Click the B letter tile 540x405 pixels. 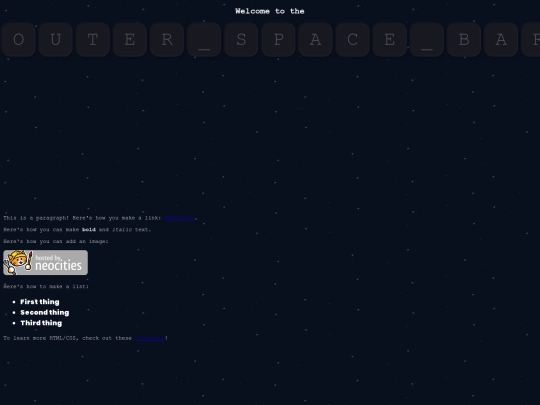click(464, 40)
